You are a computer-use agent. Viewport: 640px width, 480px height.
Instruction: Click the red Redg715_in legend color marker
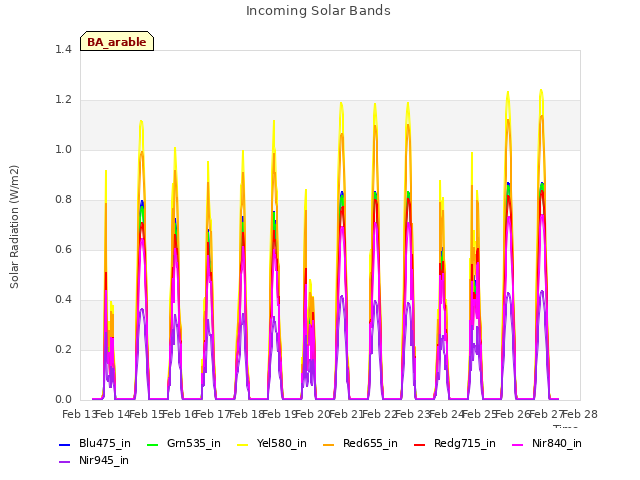click(x=419, y=444)
